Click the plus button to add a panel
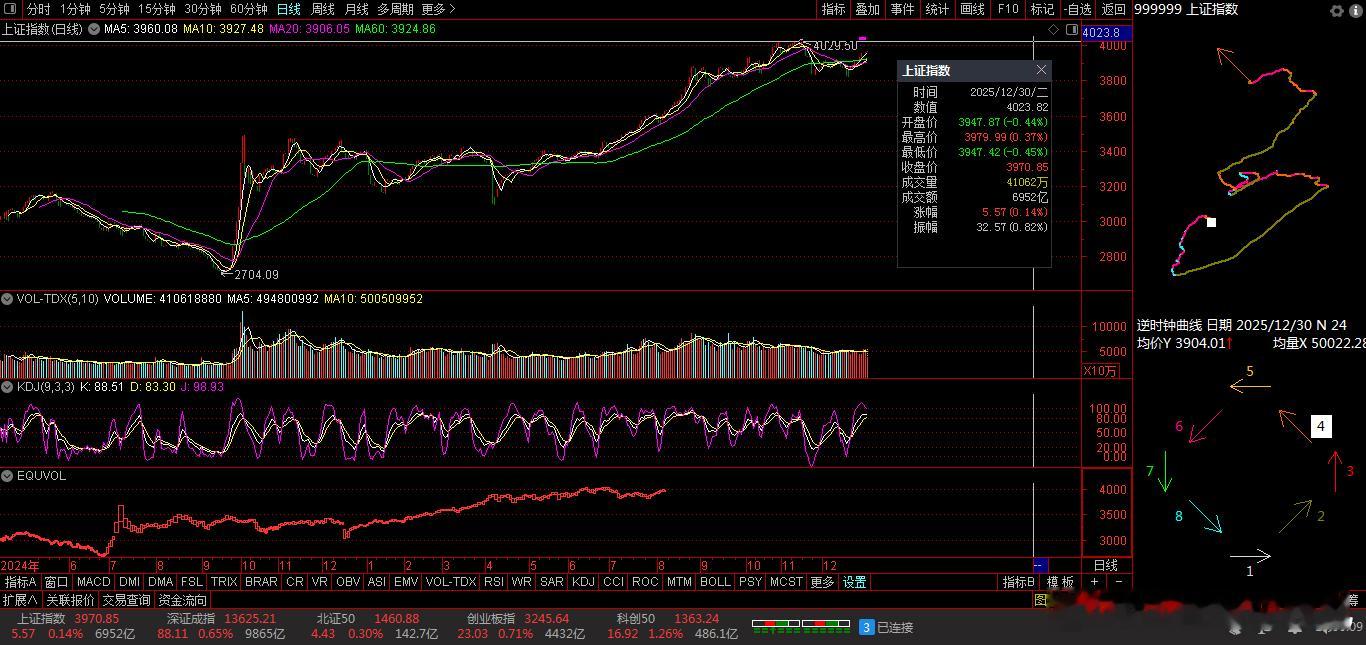The width and height of the screenshot is (1366, 645). [1094, 582]
